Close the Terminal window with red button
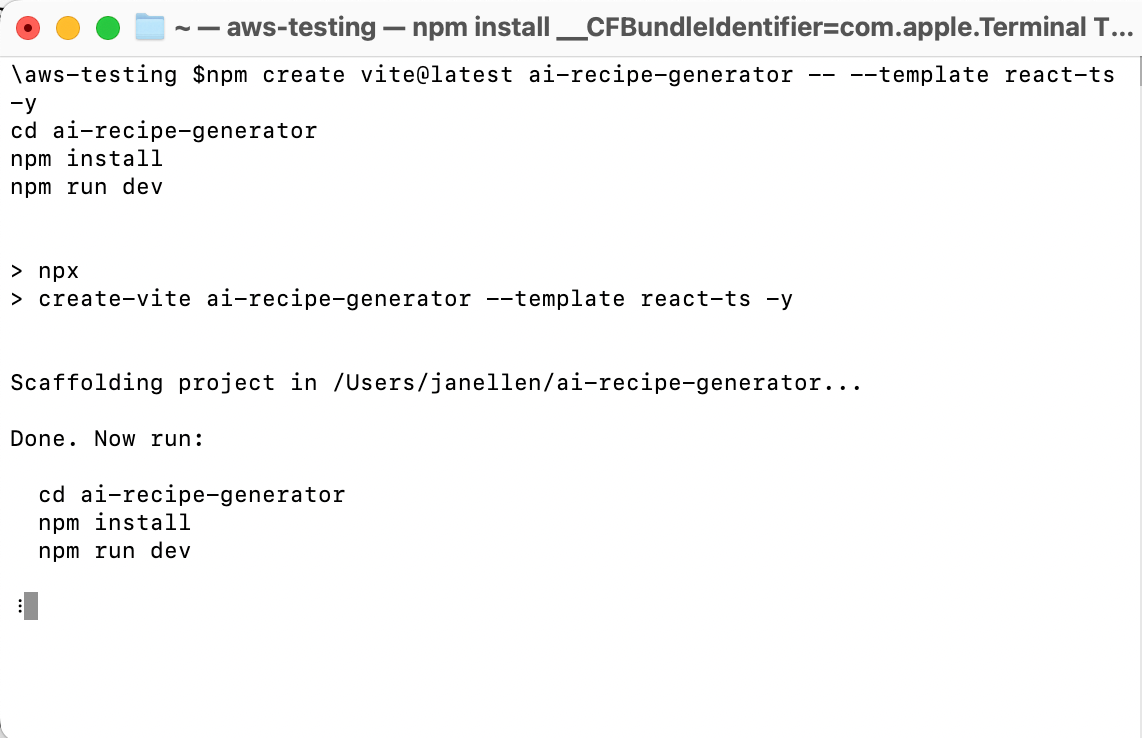 point(28,28)
